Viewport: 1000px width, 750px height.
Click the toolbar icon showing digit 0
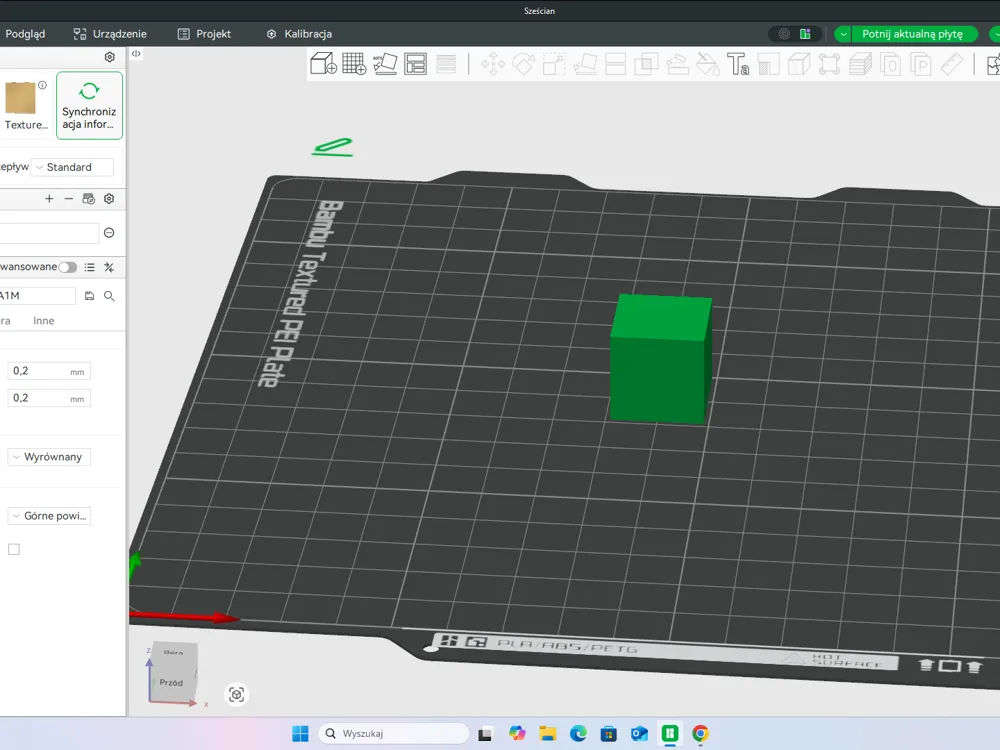click(x=890, y=64)
